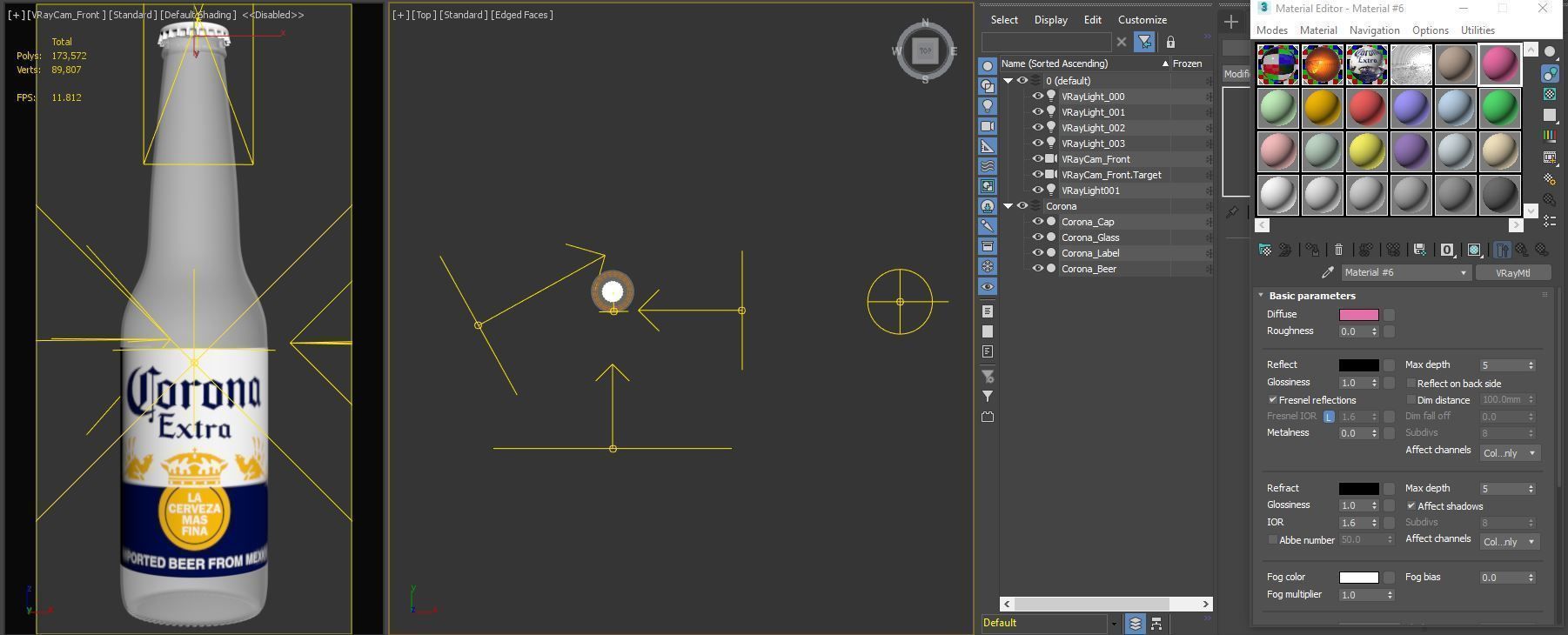Image resolution: width=1568 pixels, height=635 pixels.
Task: Click Put to Library save icon
Action: 1419,250
